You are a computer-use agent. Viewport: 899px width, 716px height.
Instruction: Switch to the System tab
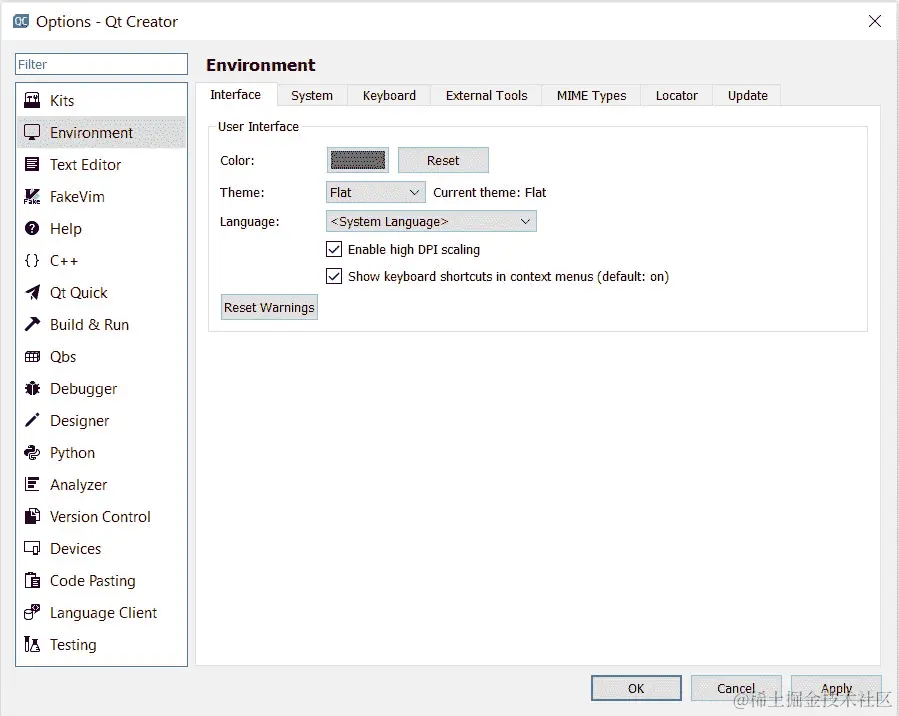point(312,96)
